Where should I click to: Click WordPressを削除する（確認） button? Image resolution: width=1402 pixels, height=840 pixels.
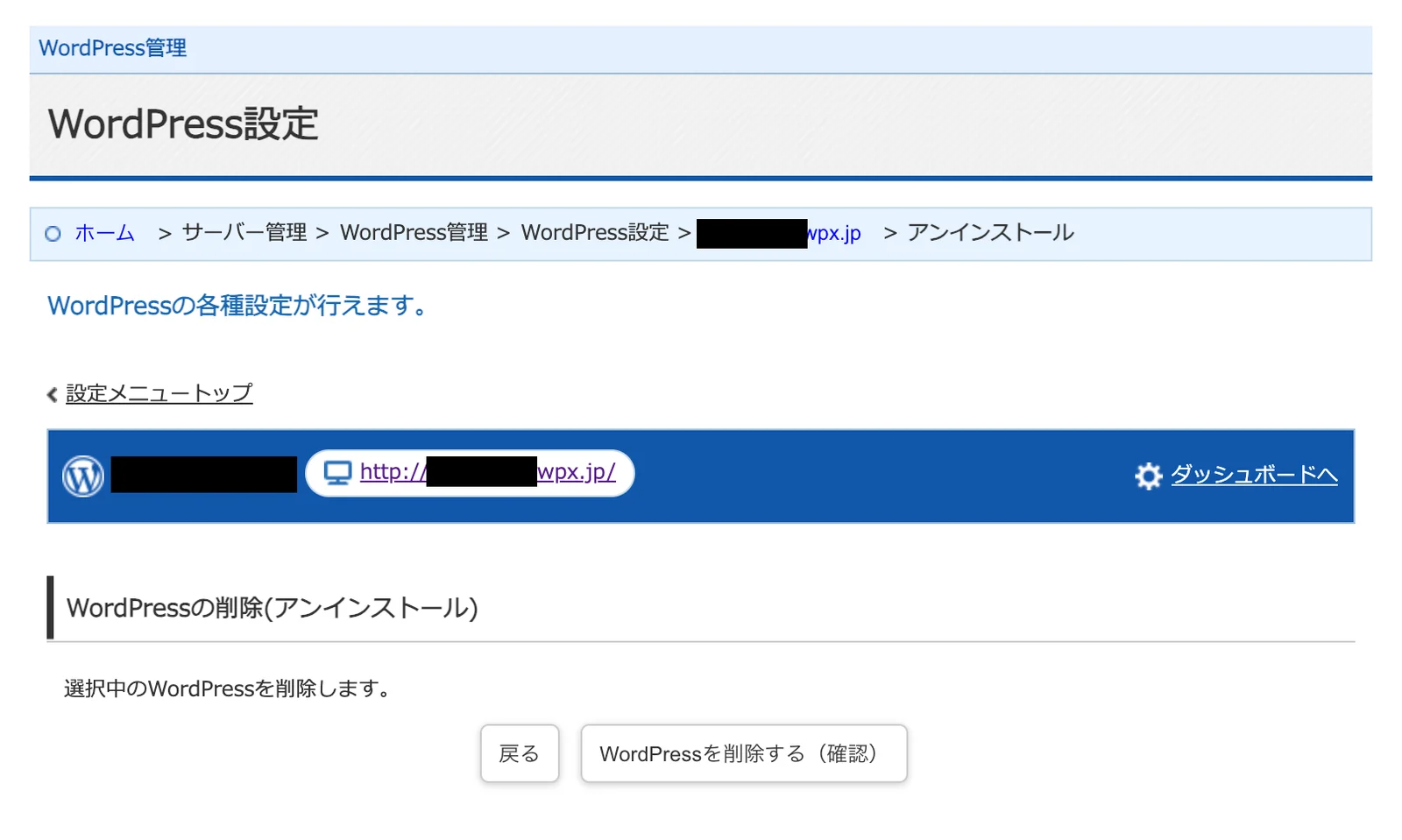pyautogui.click(x=744, y=753)
